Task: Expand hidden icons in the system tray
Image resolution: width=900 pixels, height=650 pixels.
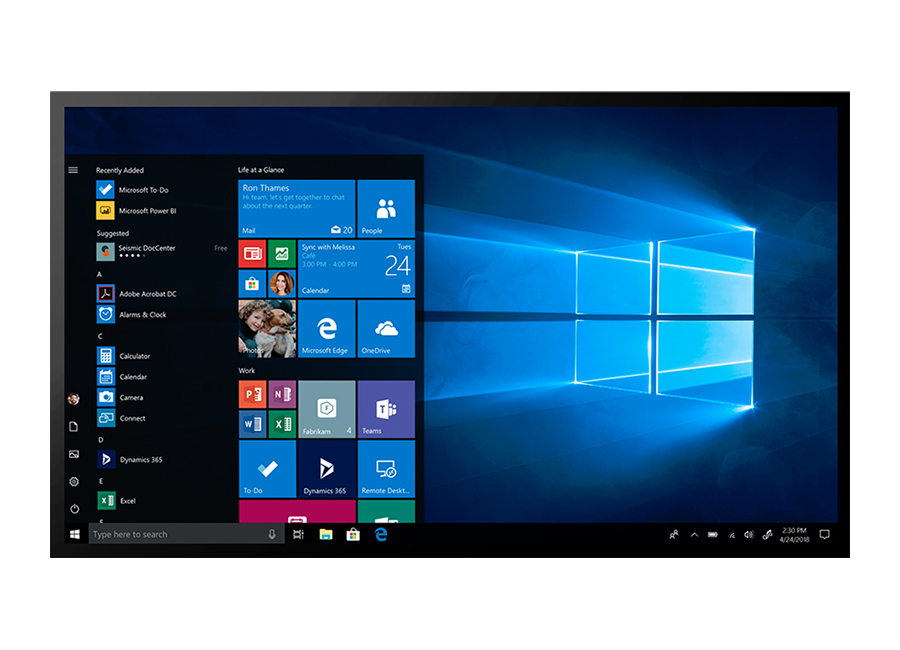Action: 693,535
